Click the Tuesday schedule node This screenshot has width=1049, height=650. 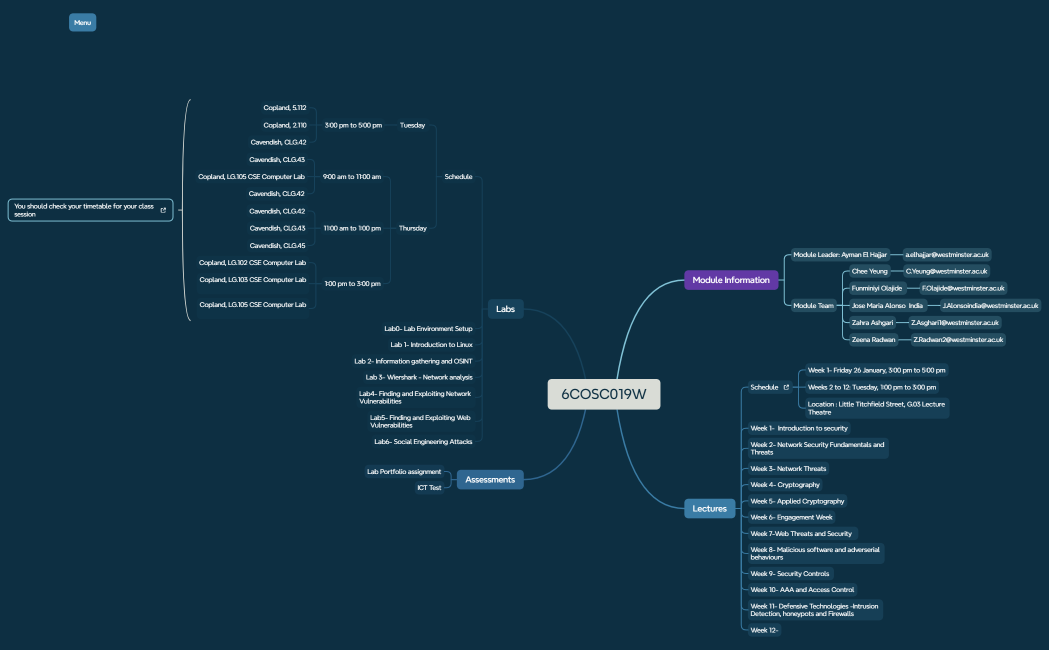pyautogui.click(x=412, y=126)
